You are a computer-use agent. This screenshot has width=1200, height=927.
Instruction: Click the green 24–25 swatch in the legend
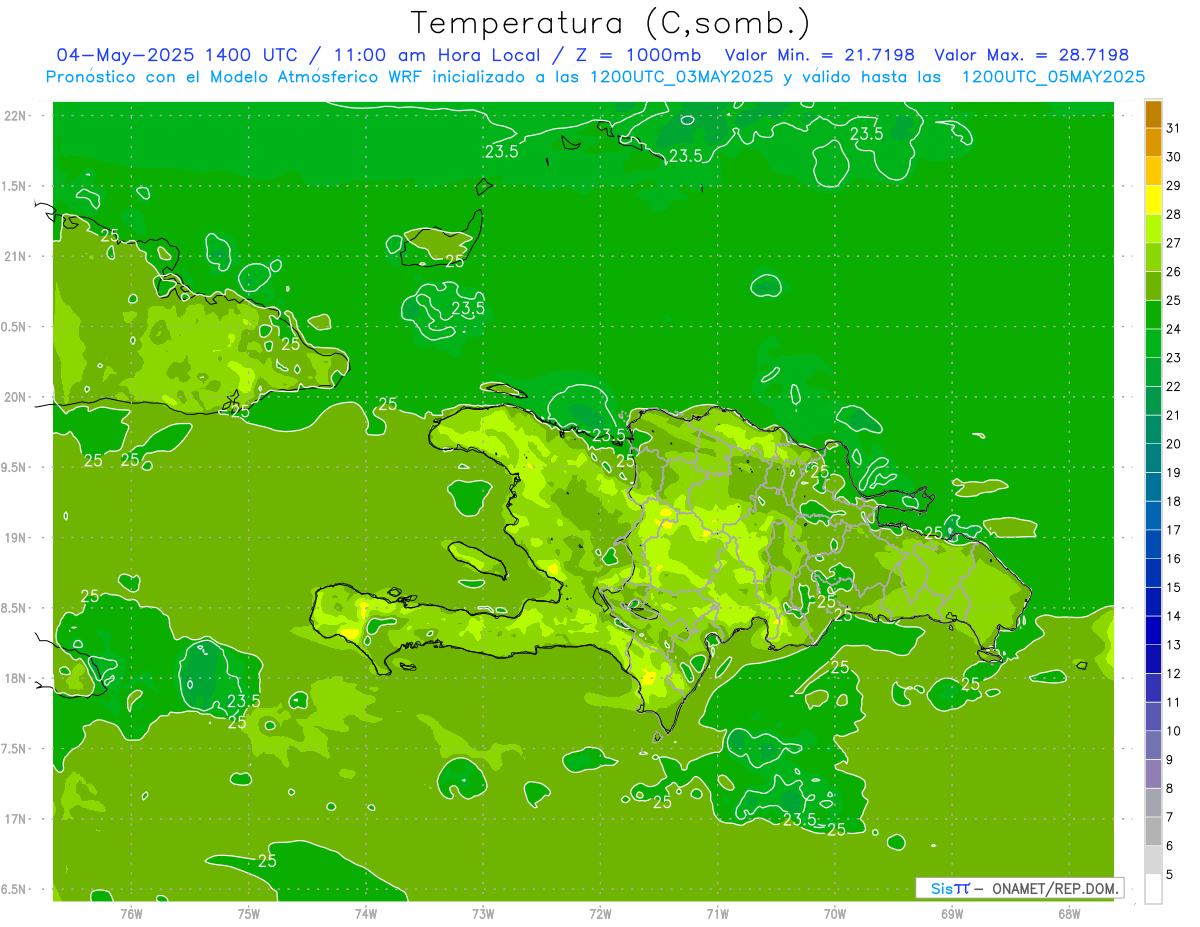coord(1153,315)
